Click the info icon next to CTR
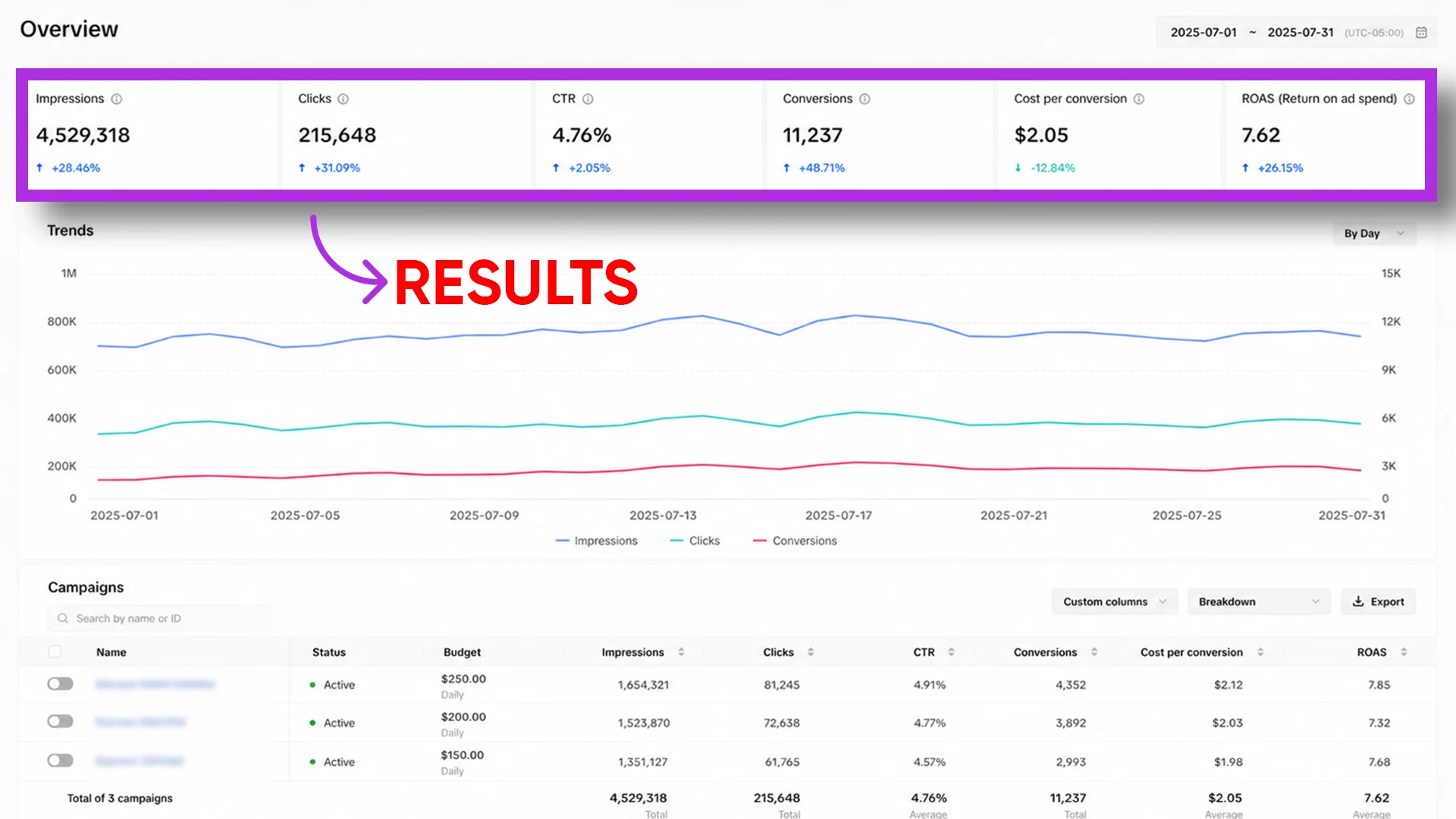 coord(588,99)
